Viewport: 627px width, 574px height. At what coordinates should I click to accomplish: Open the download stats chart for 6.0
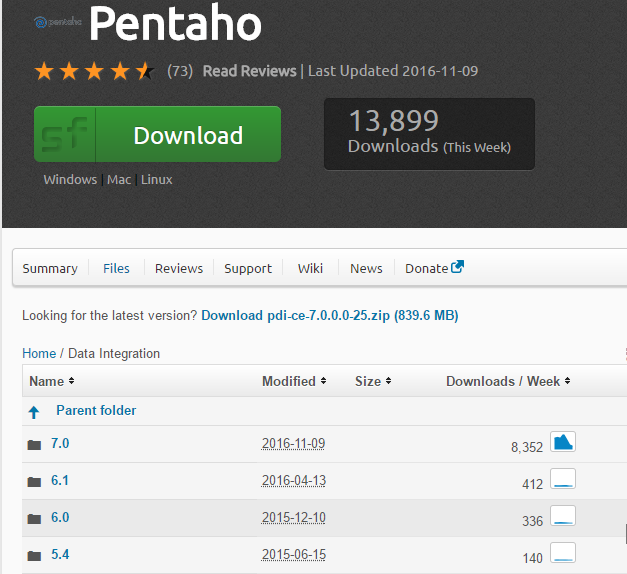point(563,516)
